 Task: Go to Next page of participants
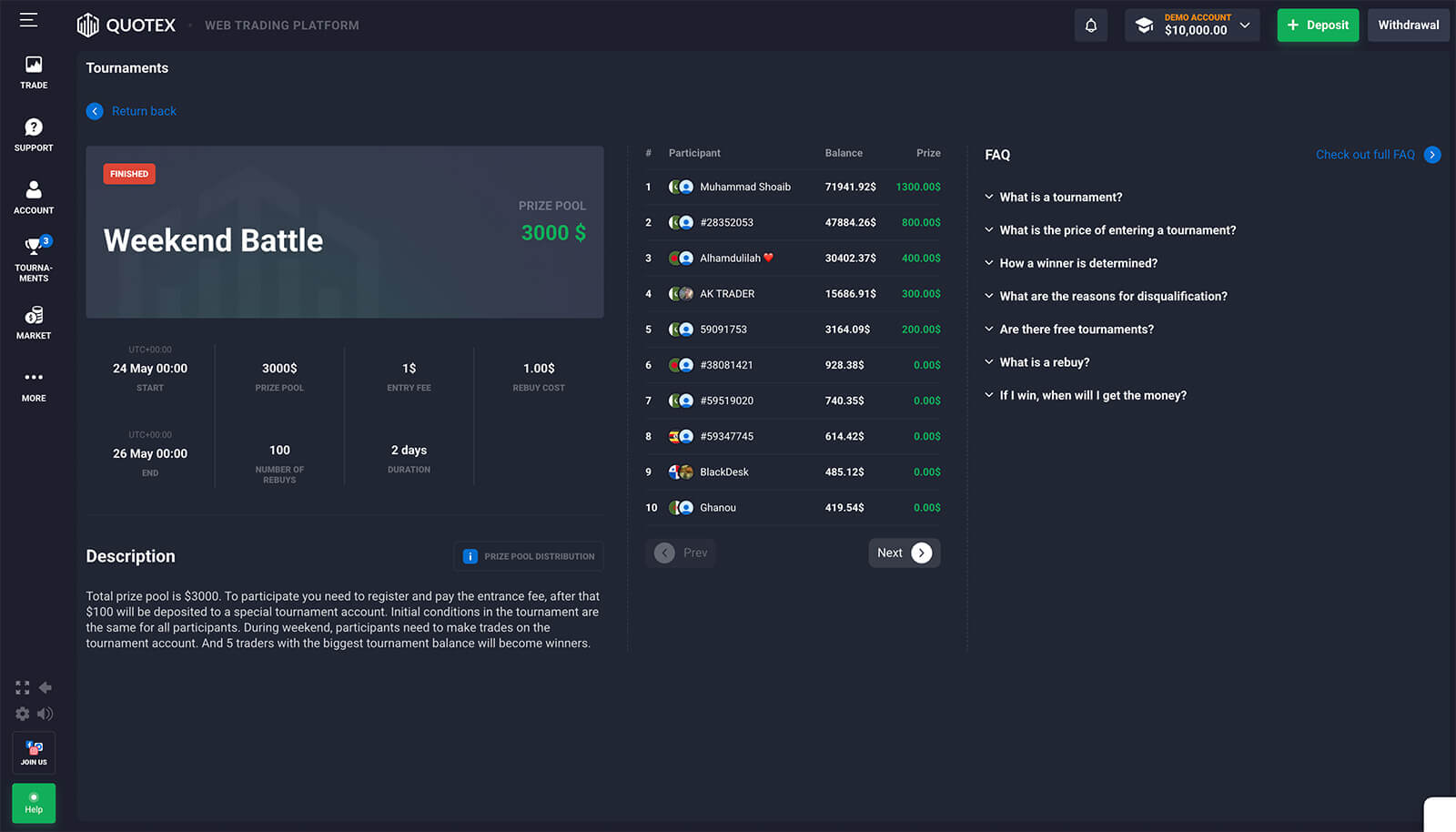pyautogui.click(x=904, y=553)
